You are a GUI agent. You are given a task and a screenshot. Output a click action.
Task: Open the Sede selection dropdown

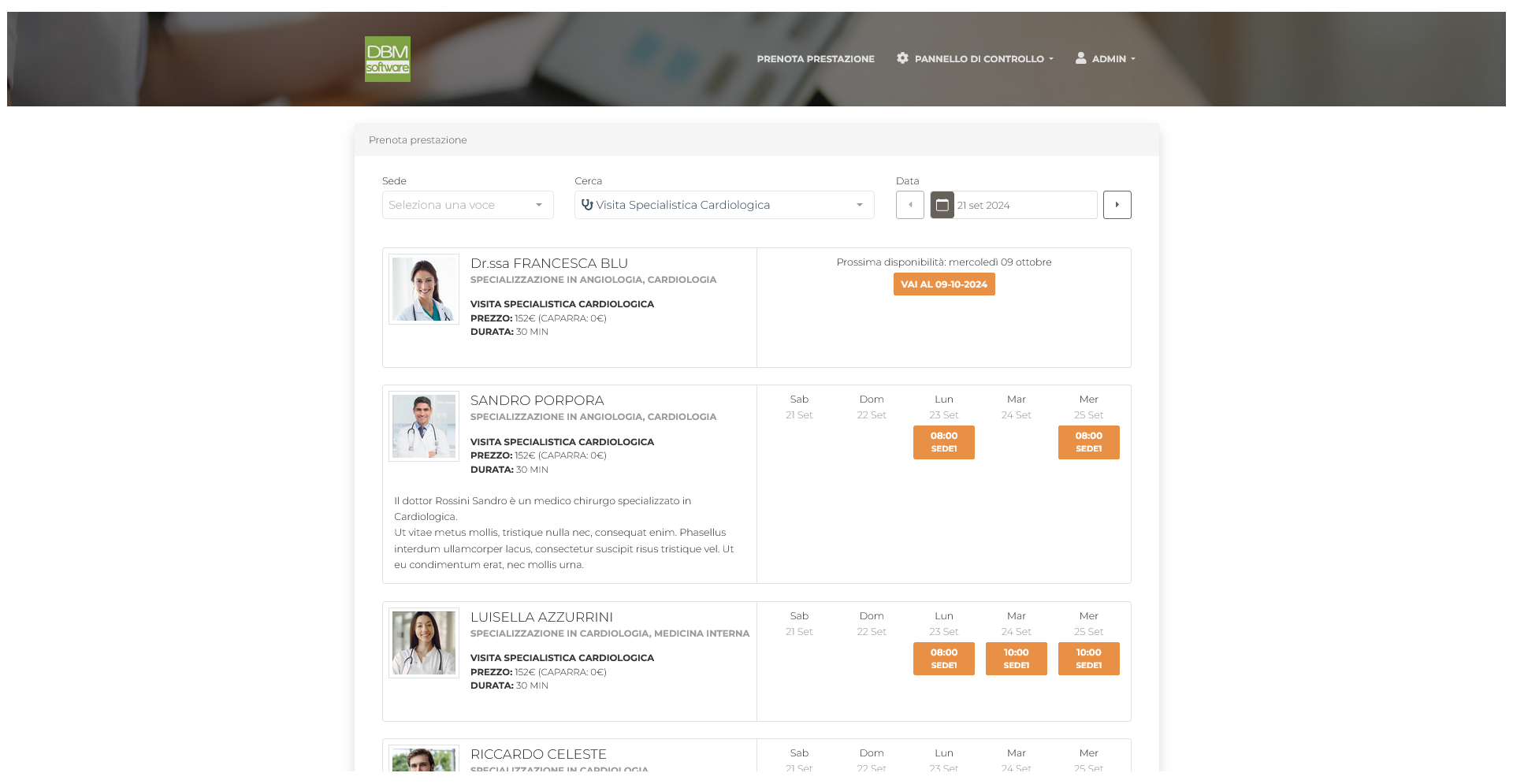coord(468,205)
